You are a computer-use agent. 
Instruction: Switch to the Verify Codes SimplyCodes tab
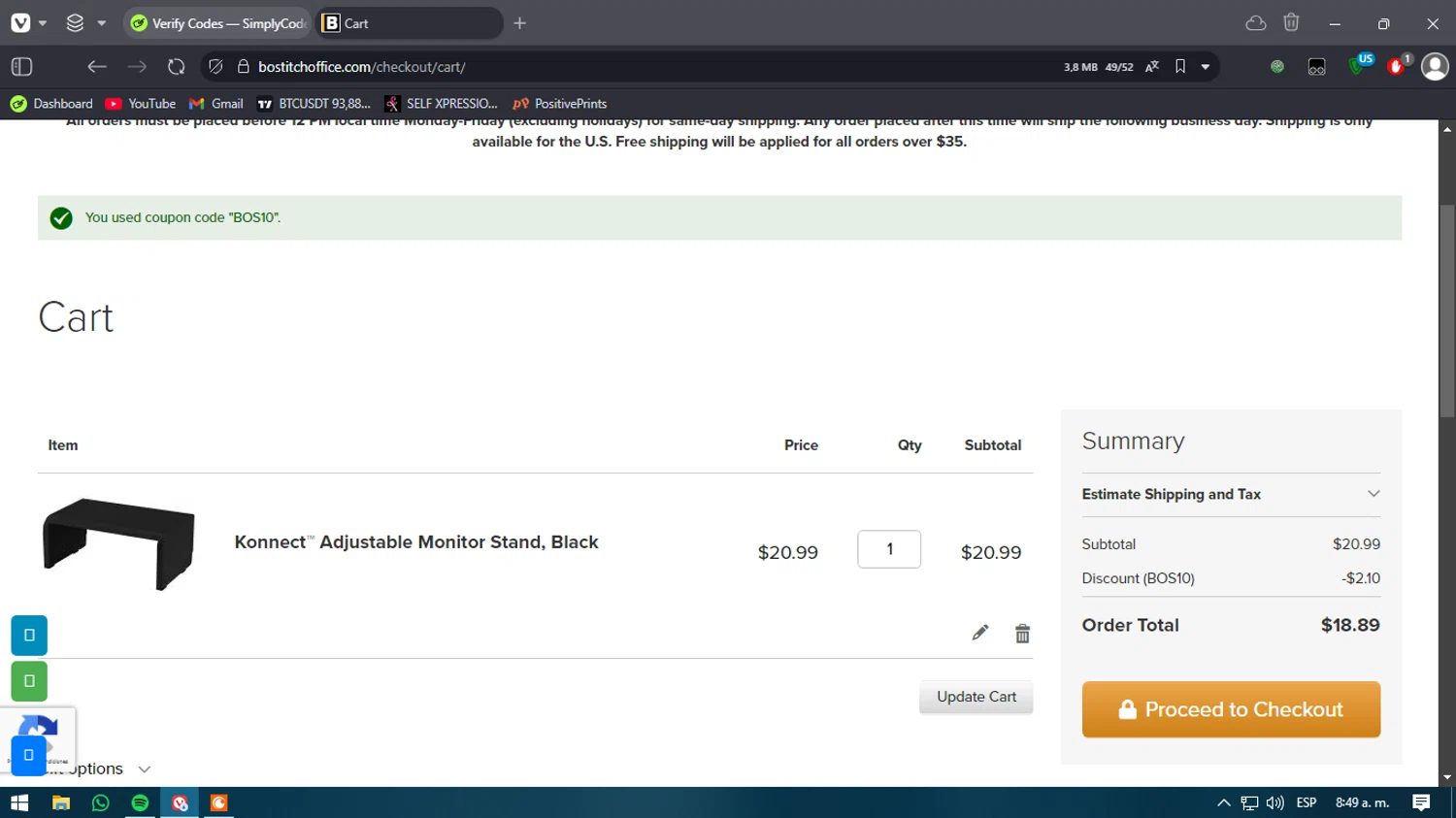point(218,23)
